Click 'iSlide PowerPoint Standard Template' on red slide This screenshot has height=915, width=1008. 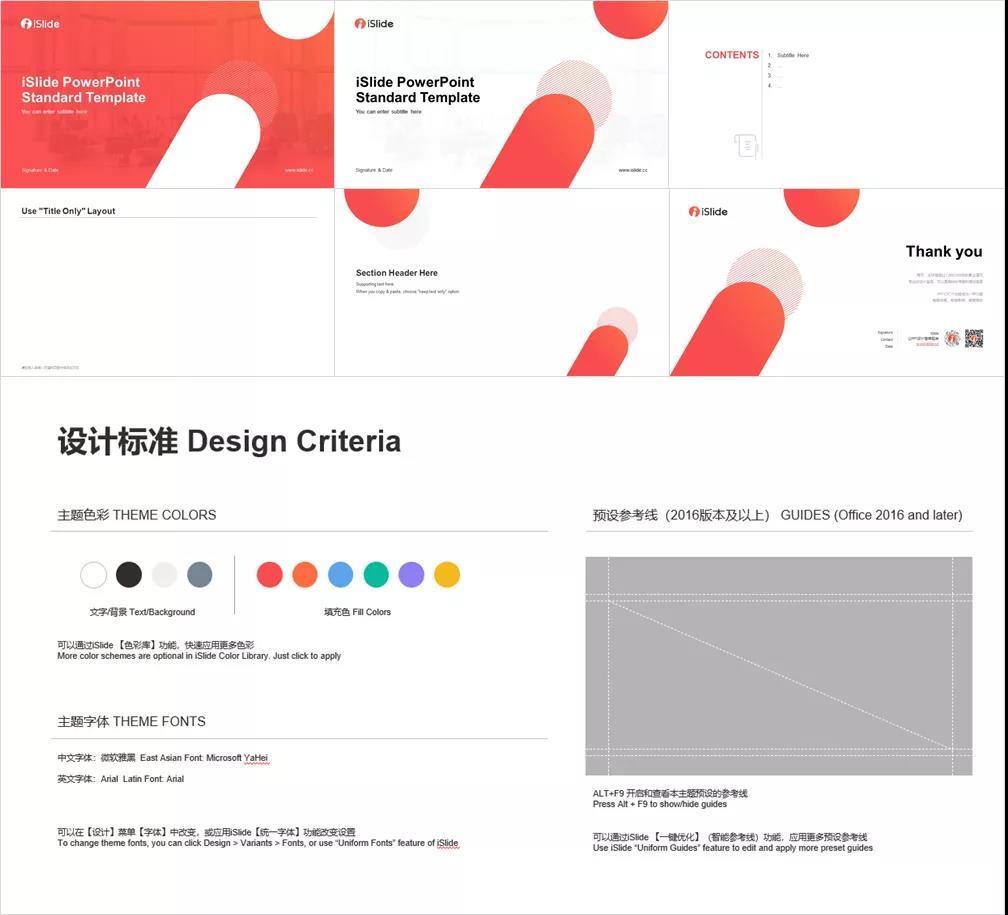point(83,90)
